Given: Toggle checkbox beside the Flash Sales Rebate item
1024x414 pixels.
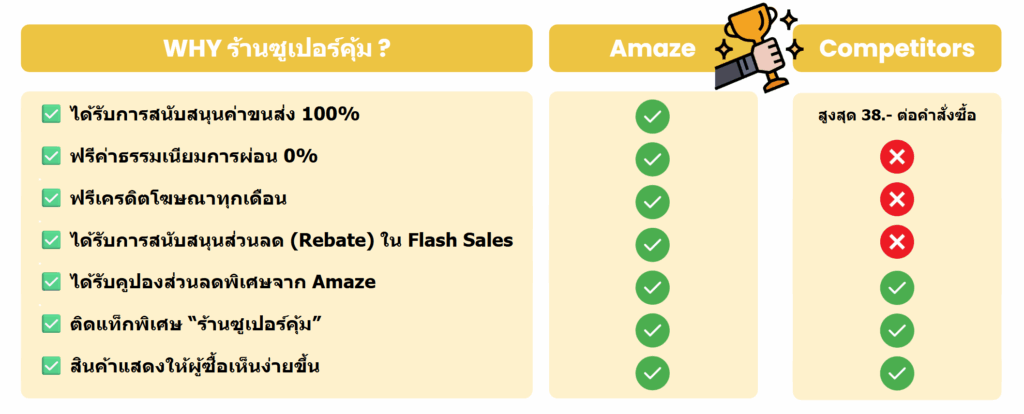Looking at the screenshot, I should (x=50, y=240).
